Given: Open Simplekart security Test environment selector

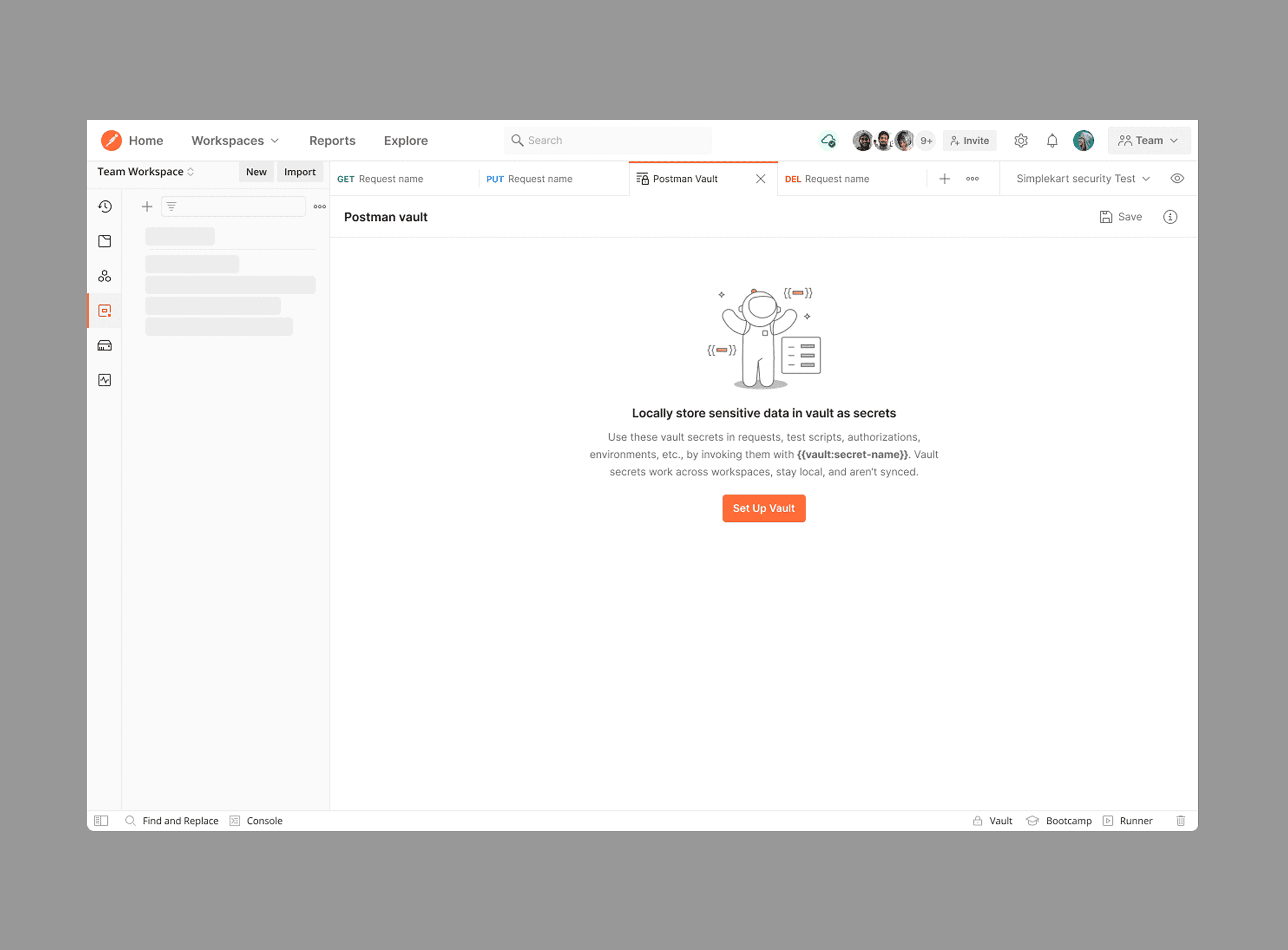Looking at the screenshot, I should (1083, 178).
